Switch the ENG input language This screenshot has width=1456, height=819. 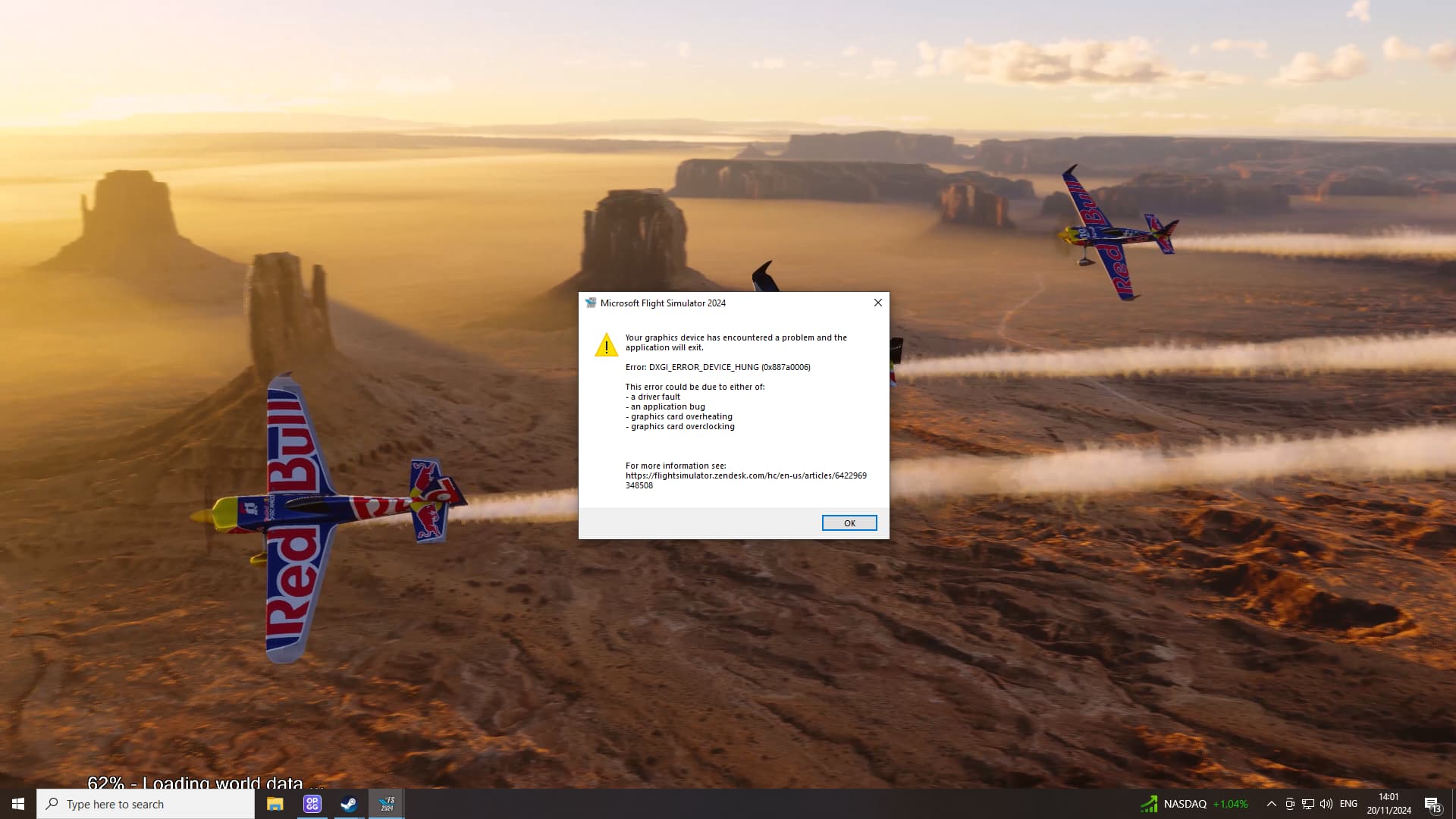tap(1348, 804)
